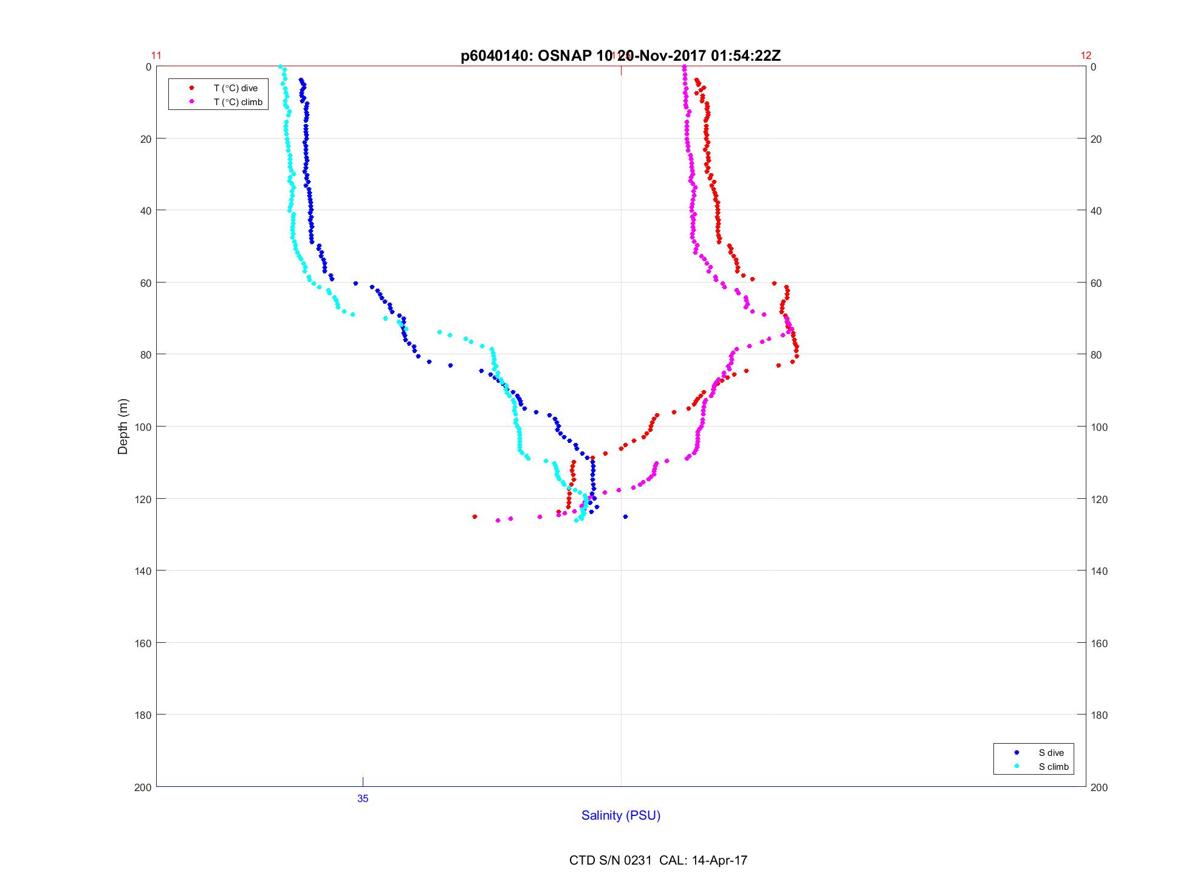The image size is (1200, 885).
Task: Click the 'CTD S/N 0231 CAL: 14-Apr-17' footer text
Action: [658, 860]
